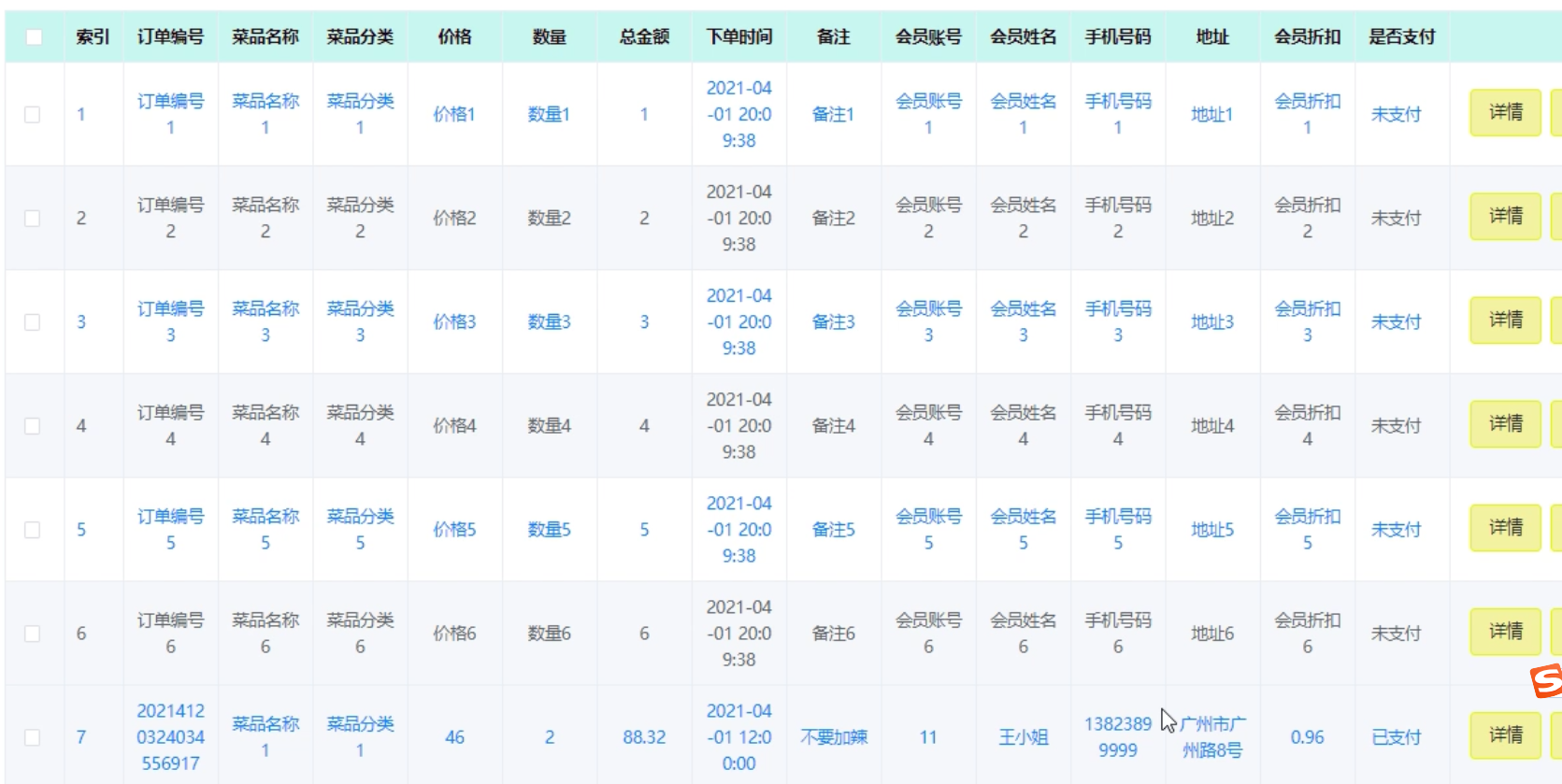This screenshot has width=1562, height=784.
Task: Click the 地址 column header
Action: 1212,36
